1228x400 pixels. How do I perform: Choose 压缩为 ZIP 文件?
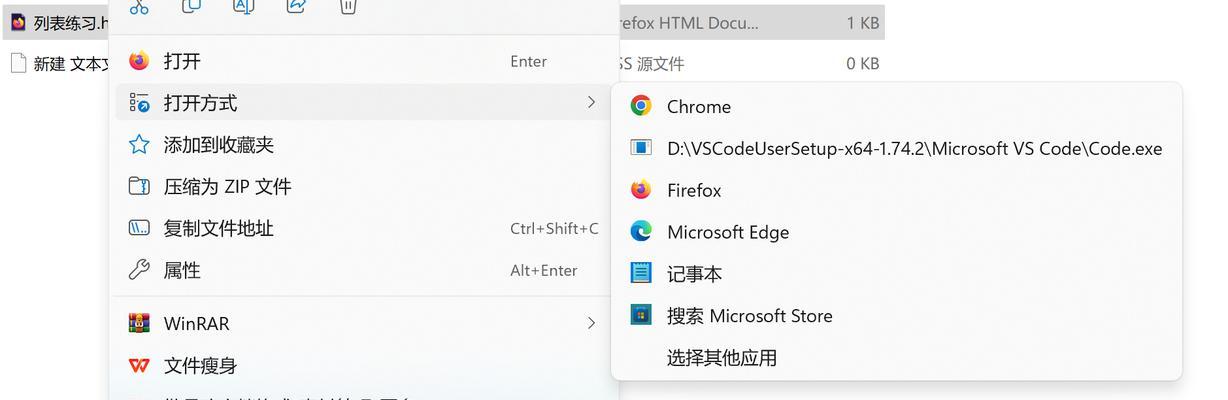[363, 187]
